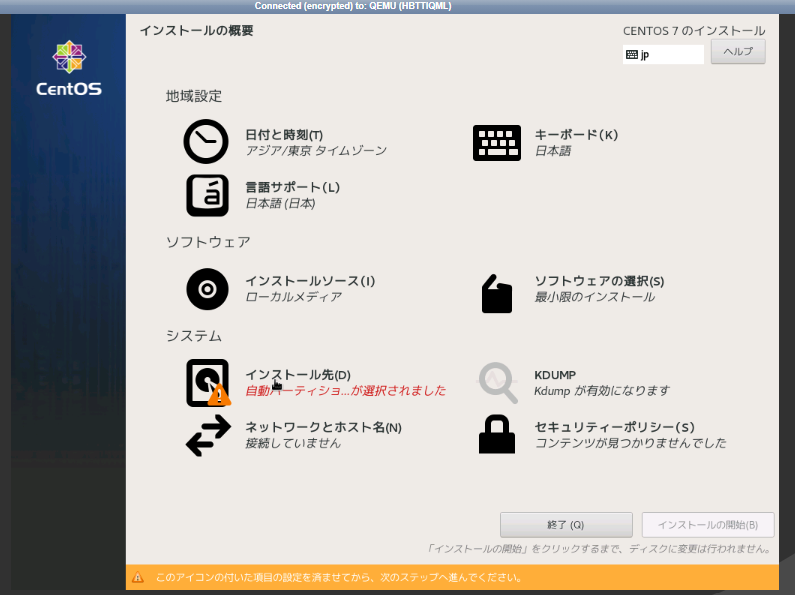Click the ローカルメディア status text
Image resolution: width=795 pixels, height=595 pixels.
click(294, 296)
